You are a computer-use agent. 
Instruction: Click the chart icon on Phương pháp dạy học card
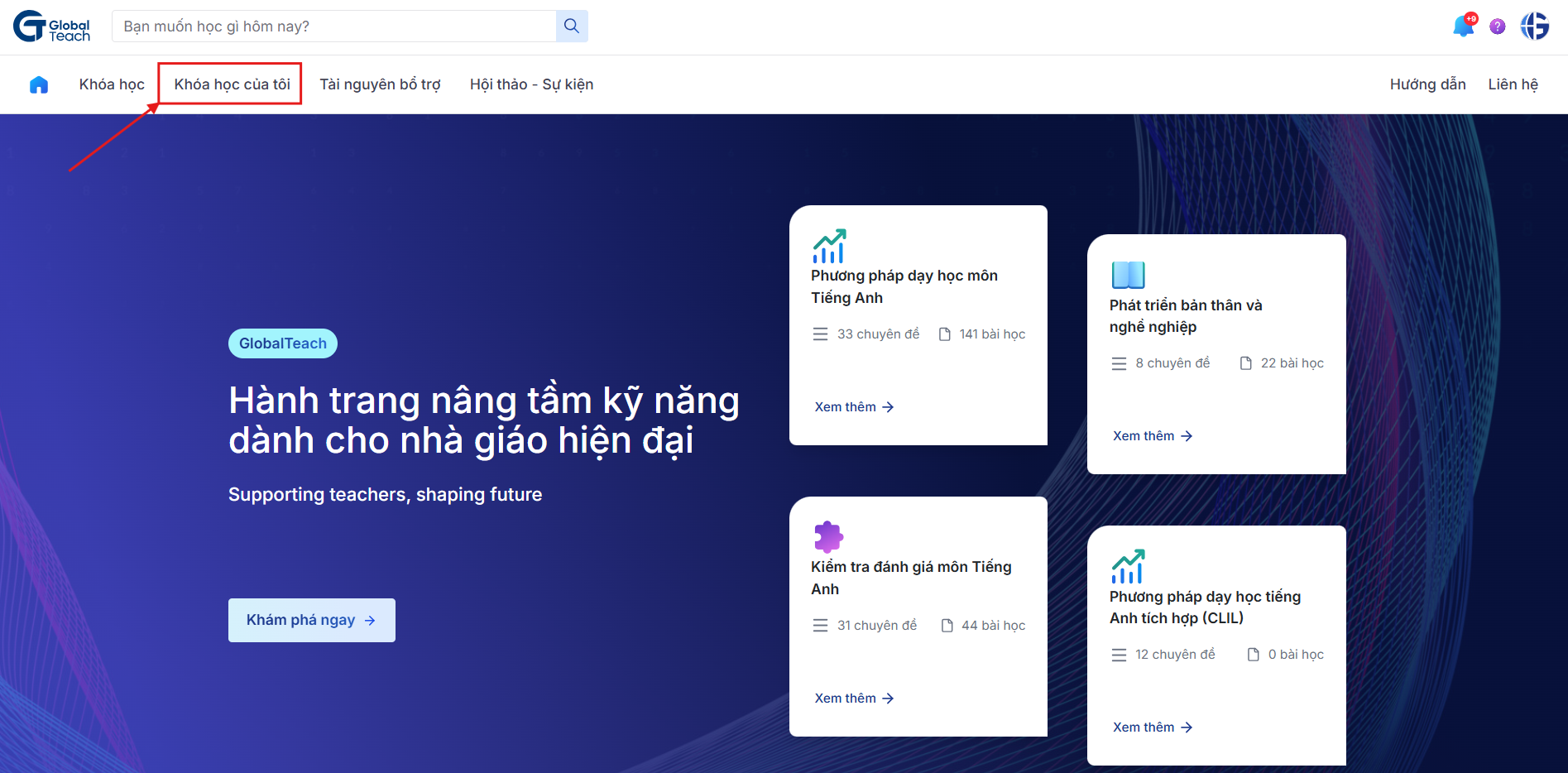tap(830, 245)
